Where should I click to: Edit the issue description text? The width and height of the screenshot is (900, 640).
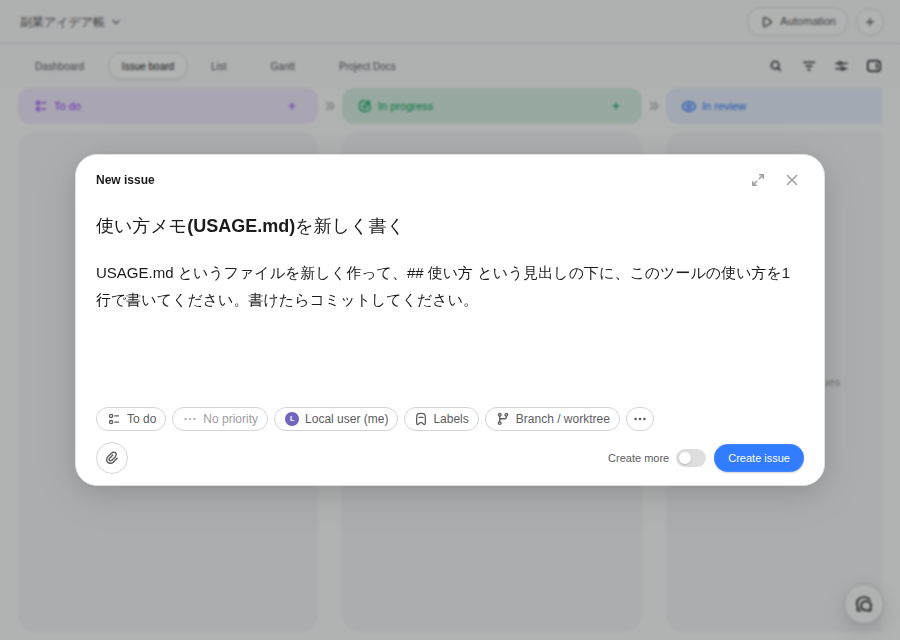point(449,286)
